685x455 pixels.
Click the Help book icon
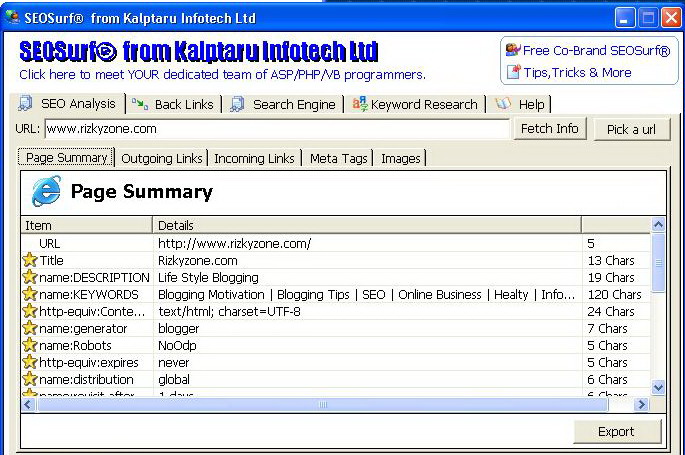click(503, 104)
